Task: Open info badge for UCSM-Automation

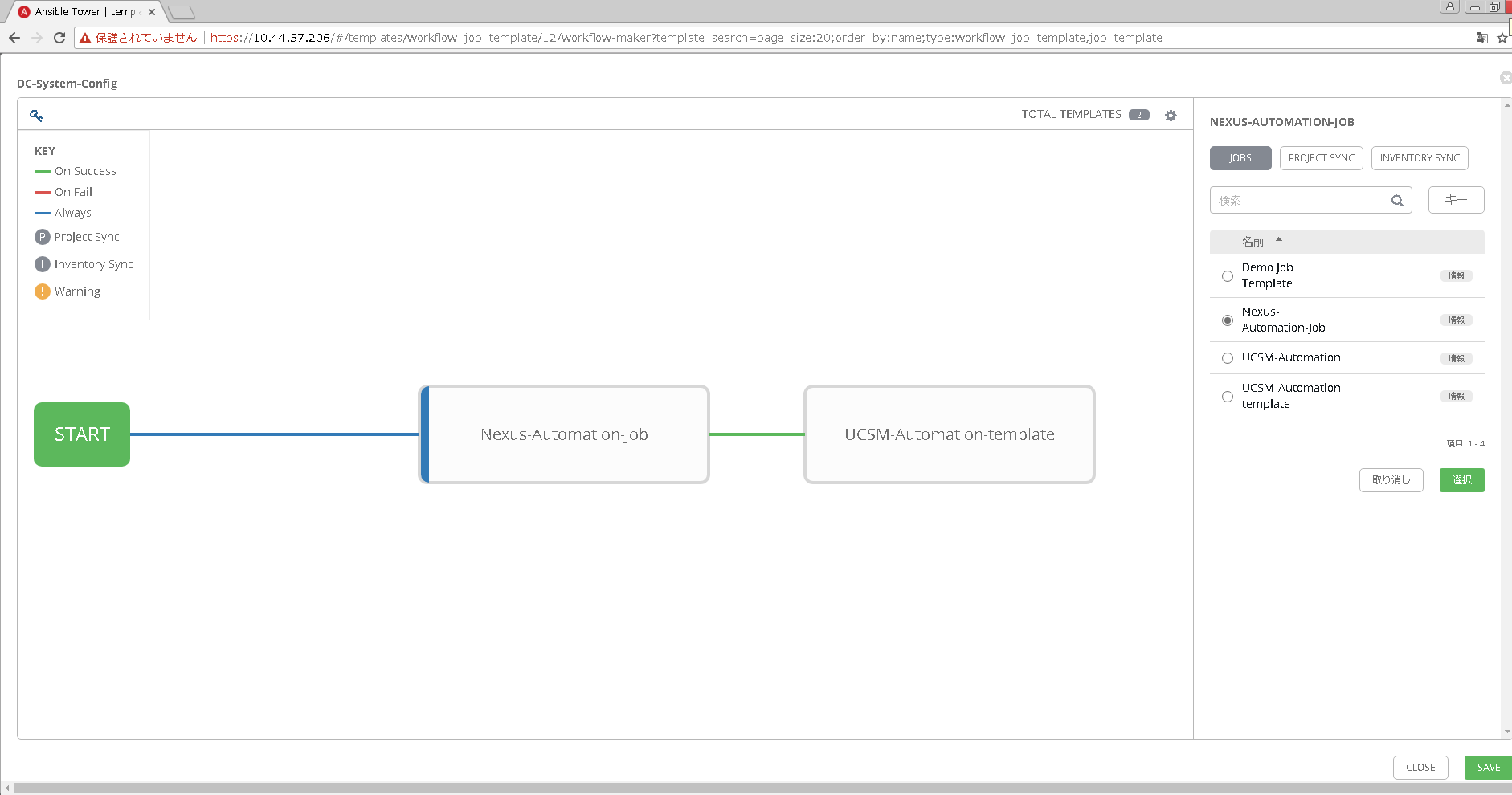Action: [1456, 359]
